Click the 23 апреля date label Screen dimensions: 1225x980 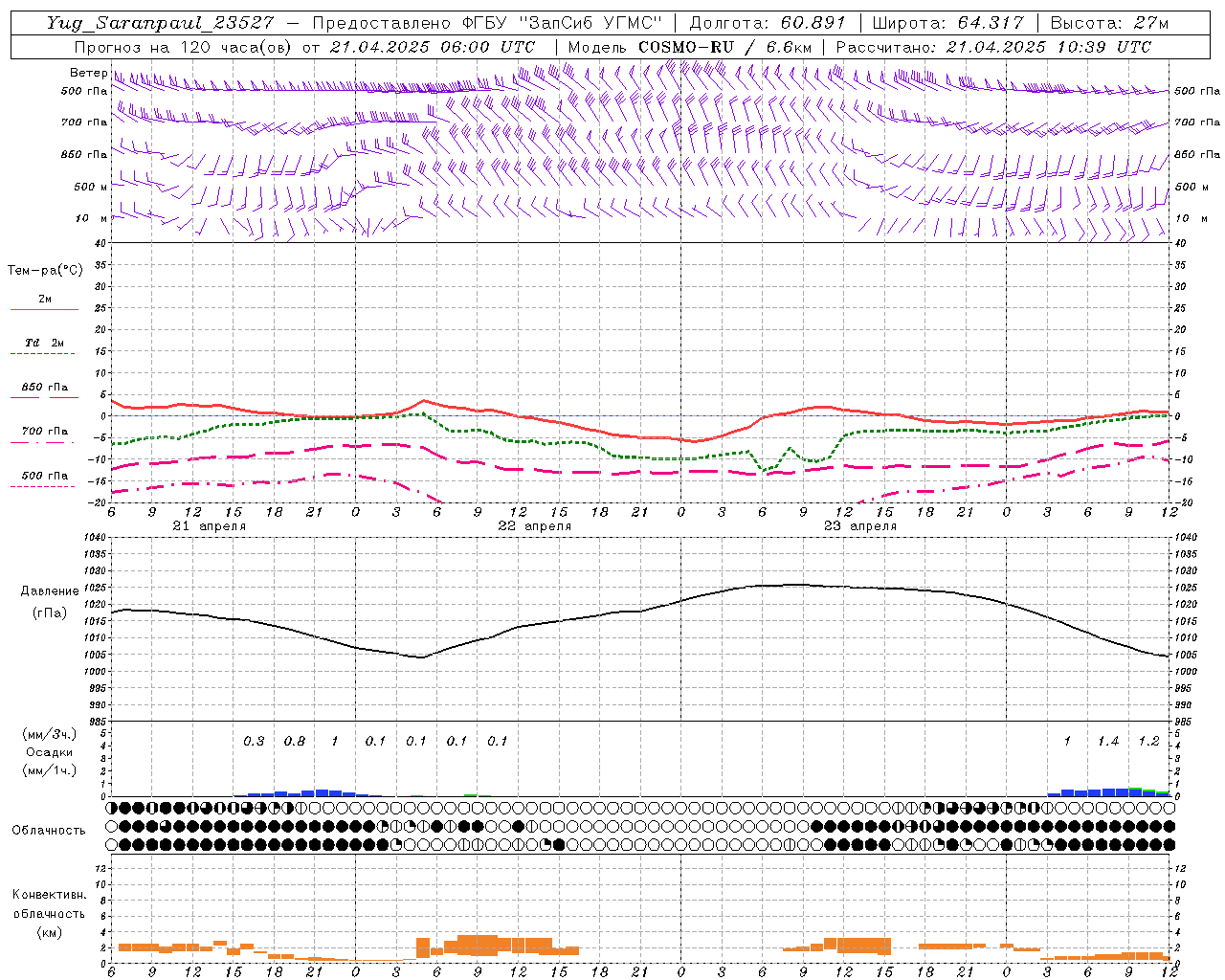pyautogui.click(x=860, y=526)
